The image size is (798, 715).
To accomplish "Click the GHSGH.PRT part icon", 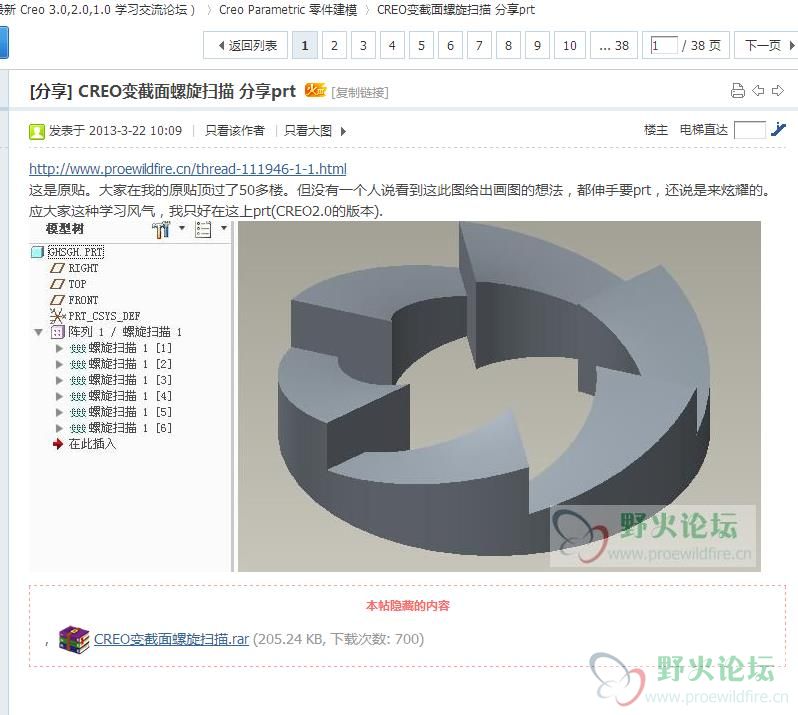I will tap(37, 252).
